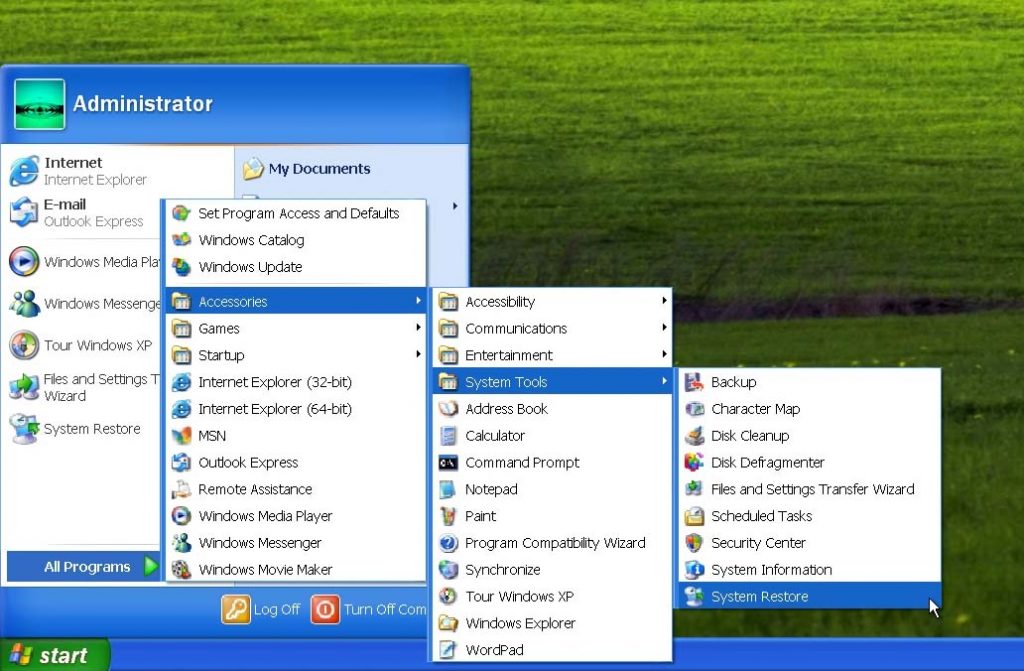Click green All Programs arrow
This screenshot has width=1024, height=671.
(151, 566)
